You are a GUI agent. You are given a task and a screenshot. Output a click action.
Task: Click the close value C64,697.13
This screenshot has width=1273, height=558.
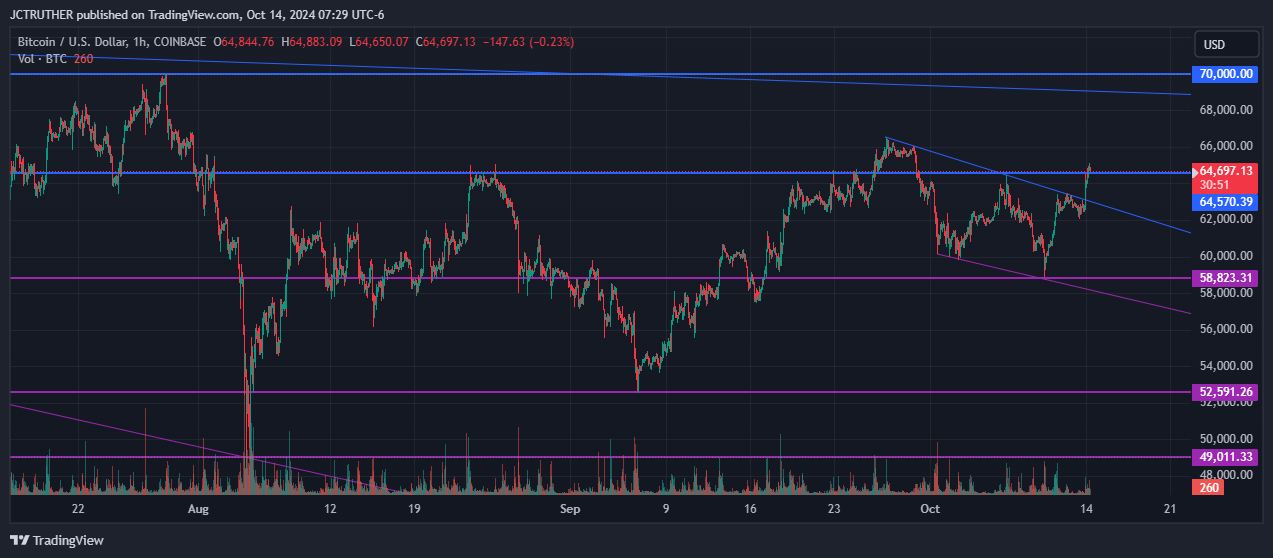(x=446, y=41)
